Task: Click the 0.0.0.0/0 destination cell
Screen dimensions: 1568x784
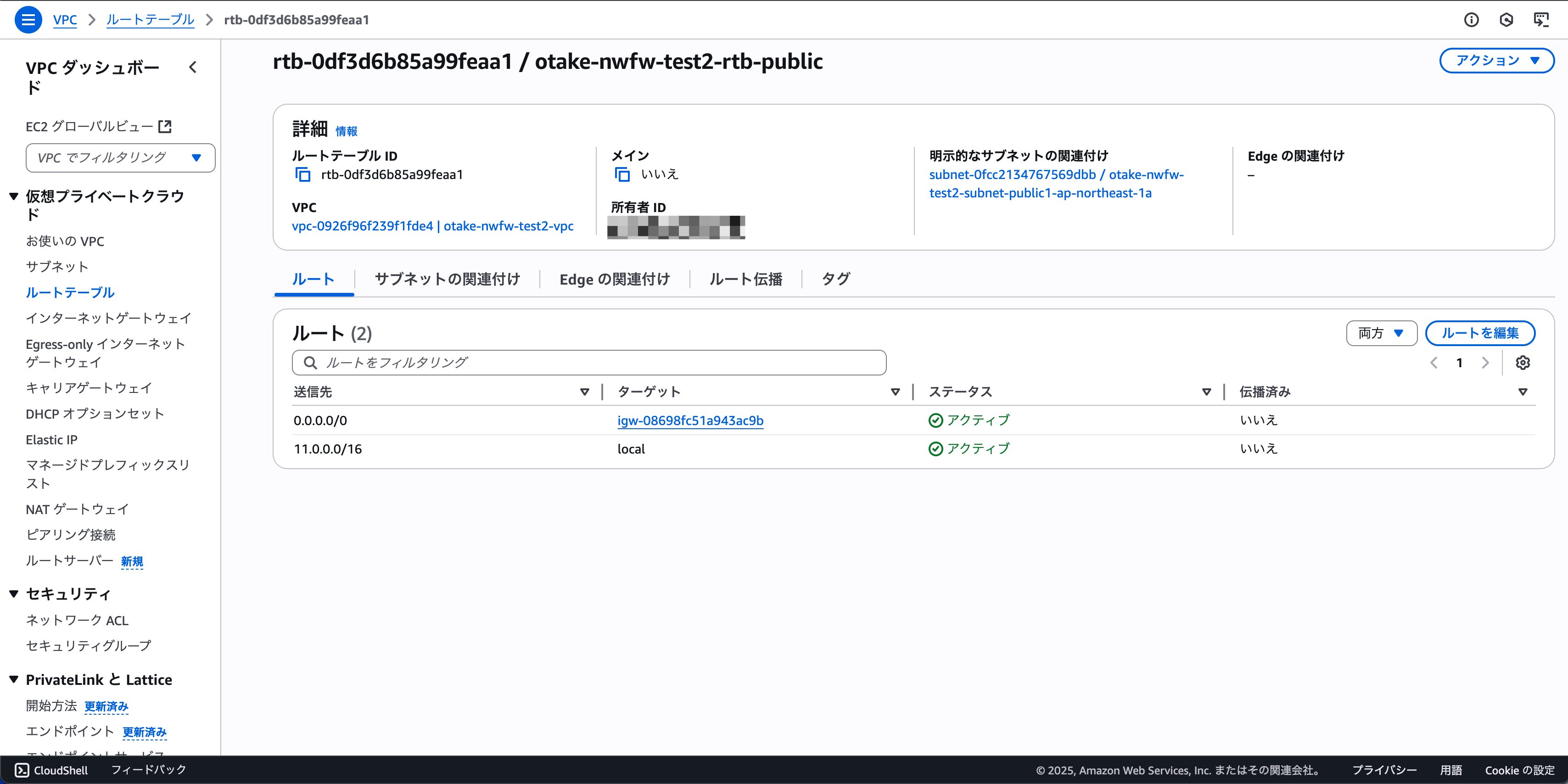Action: [x=320, y=420]
